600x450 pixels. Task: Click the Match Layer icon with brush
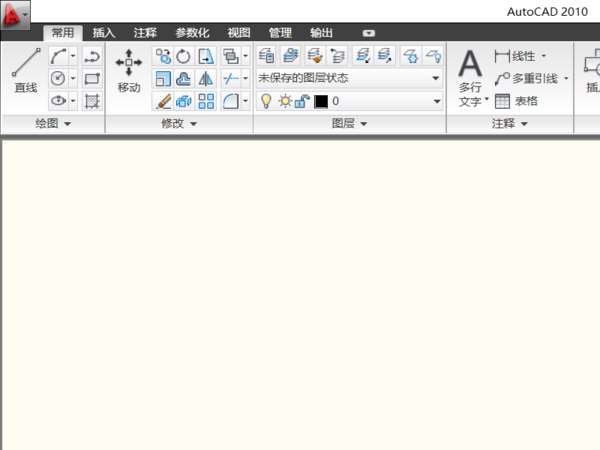pos(315,55)
